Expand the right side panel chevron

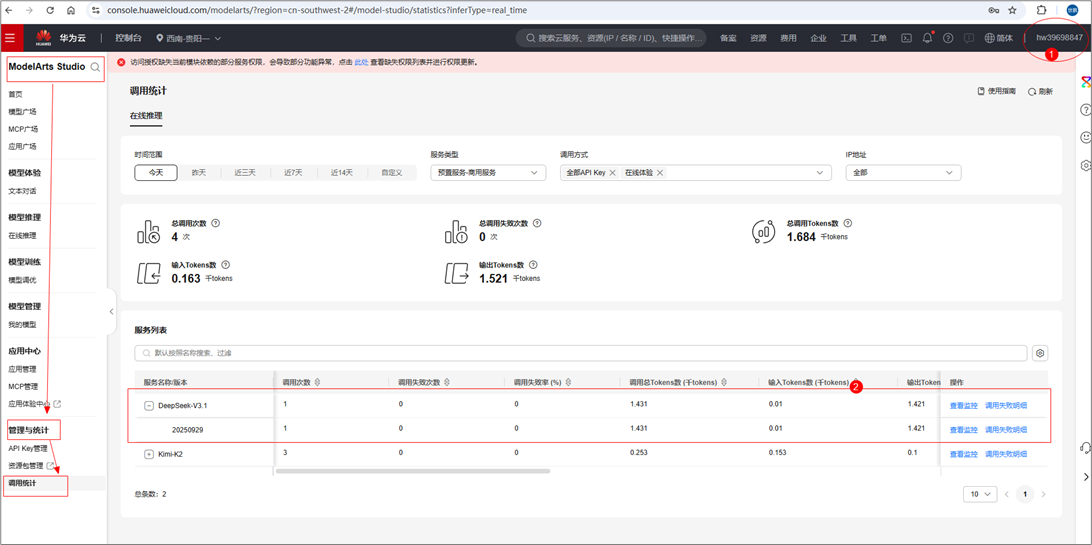[1085, 476]
